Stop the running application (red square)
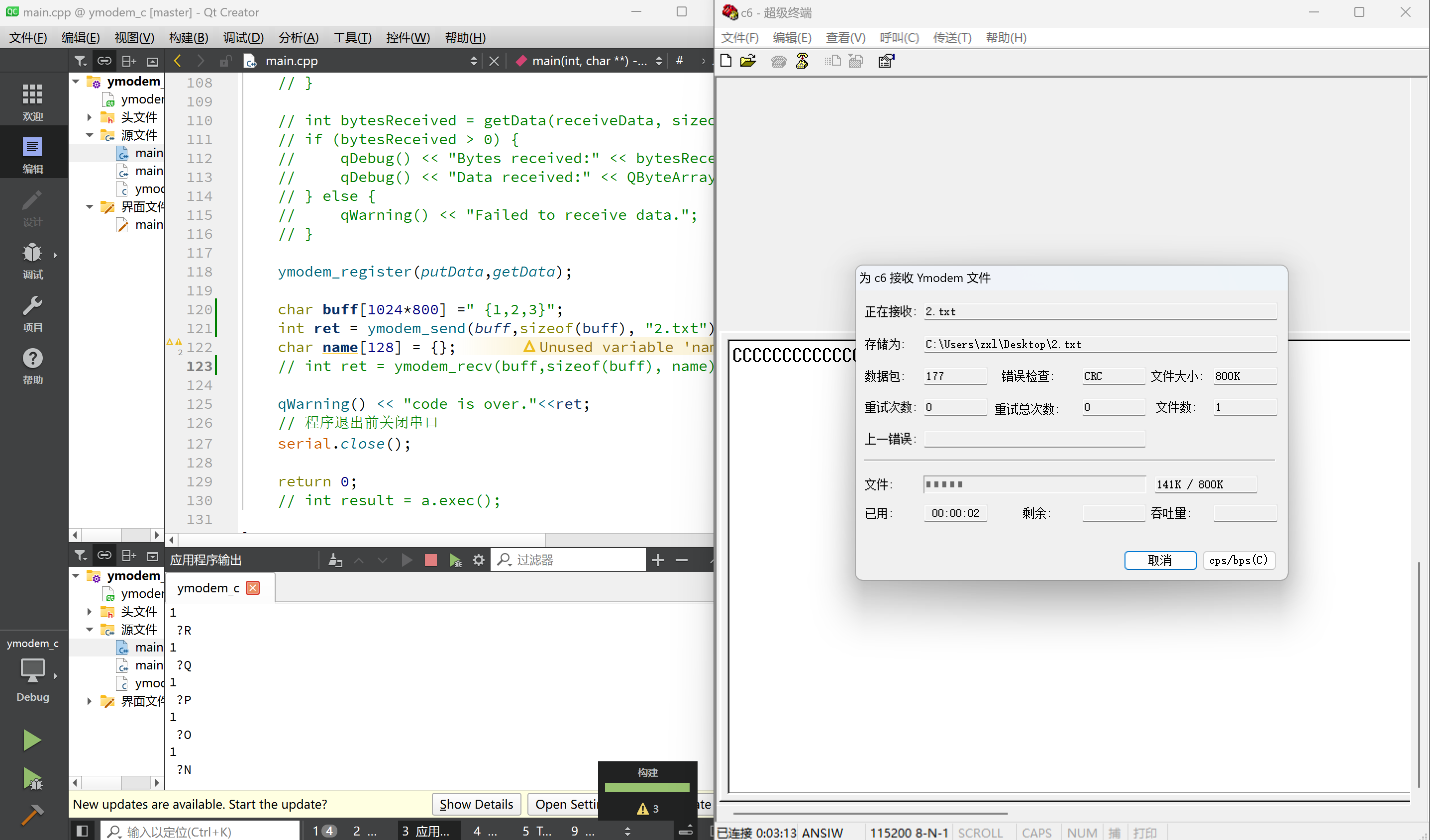Viewport: 1430px width, 840px height. [x=430, y=560]
